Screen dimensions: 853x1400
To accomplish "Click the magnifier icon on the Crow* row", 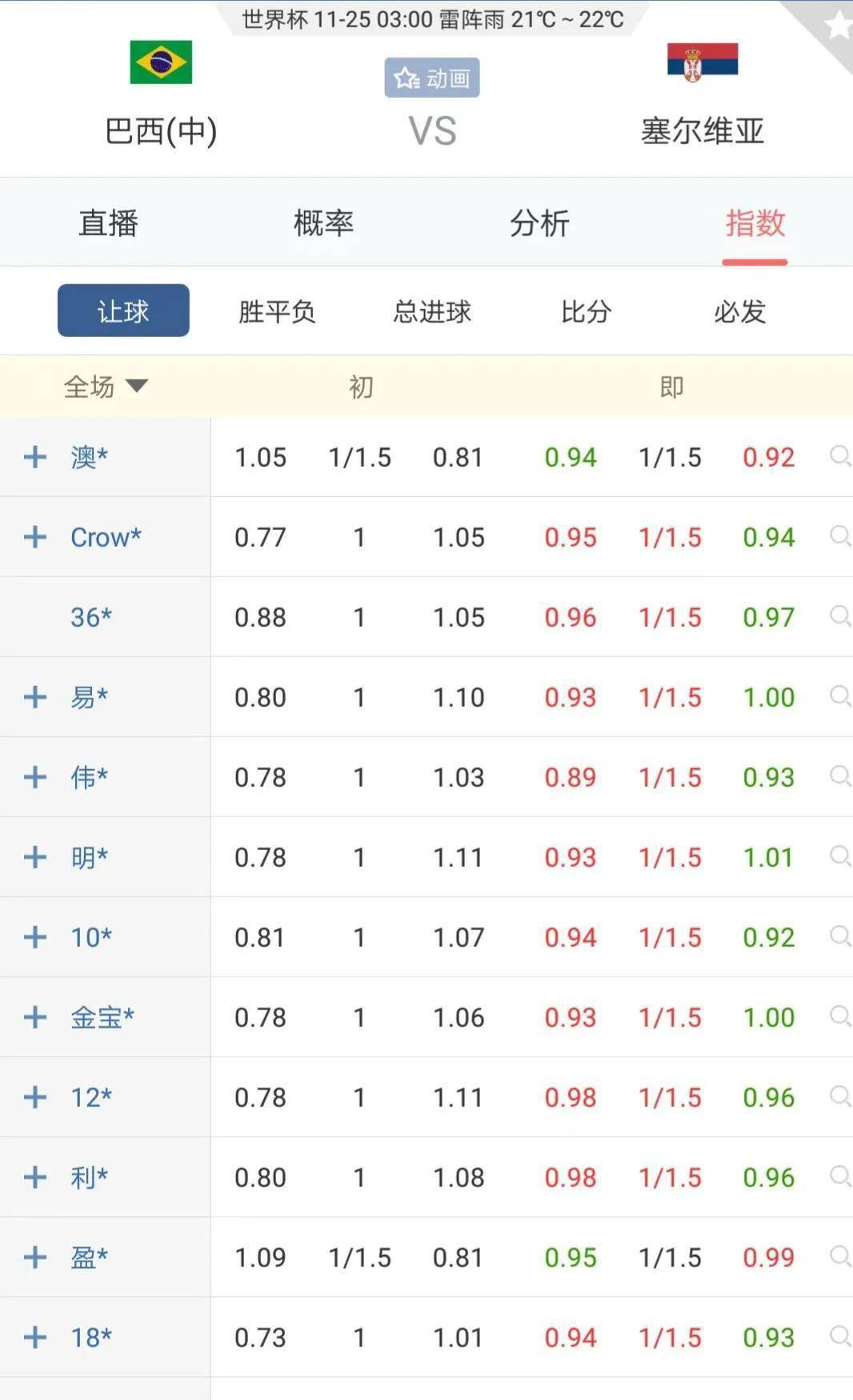I will click(x=839, y=536).
